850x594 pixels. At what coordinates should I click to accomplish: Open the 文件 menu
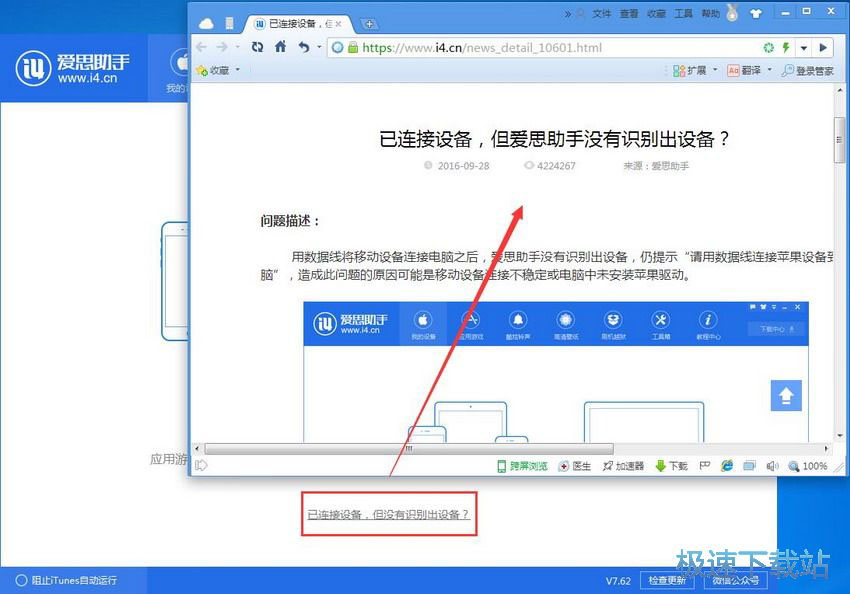tap(601, 14)
